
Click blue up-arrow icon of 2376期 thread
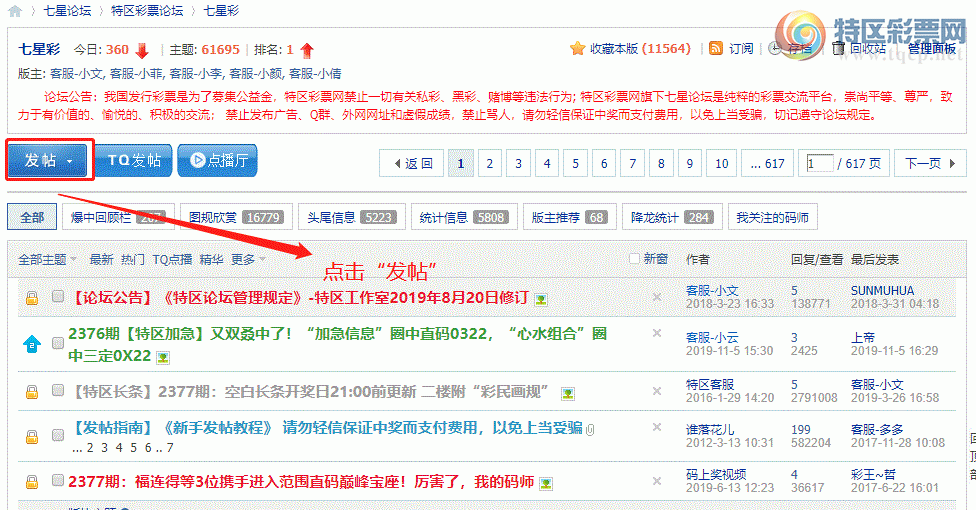click(x=32, y=344)
